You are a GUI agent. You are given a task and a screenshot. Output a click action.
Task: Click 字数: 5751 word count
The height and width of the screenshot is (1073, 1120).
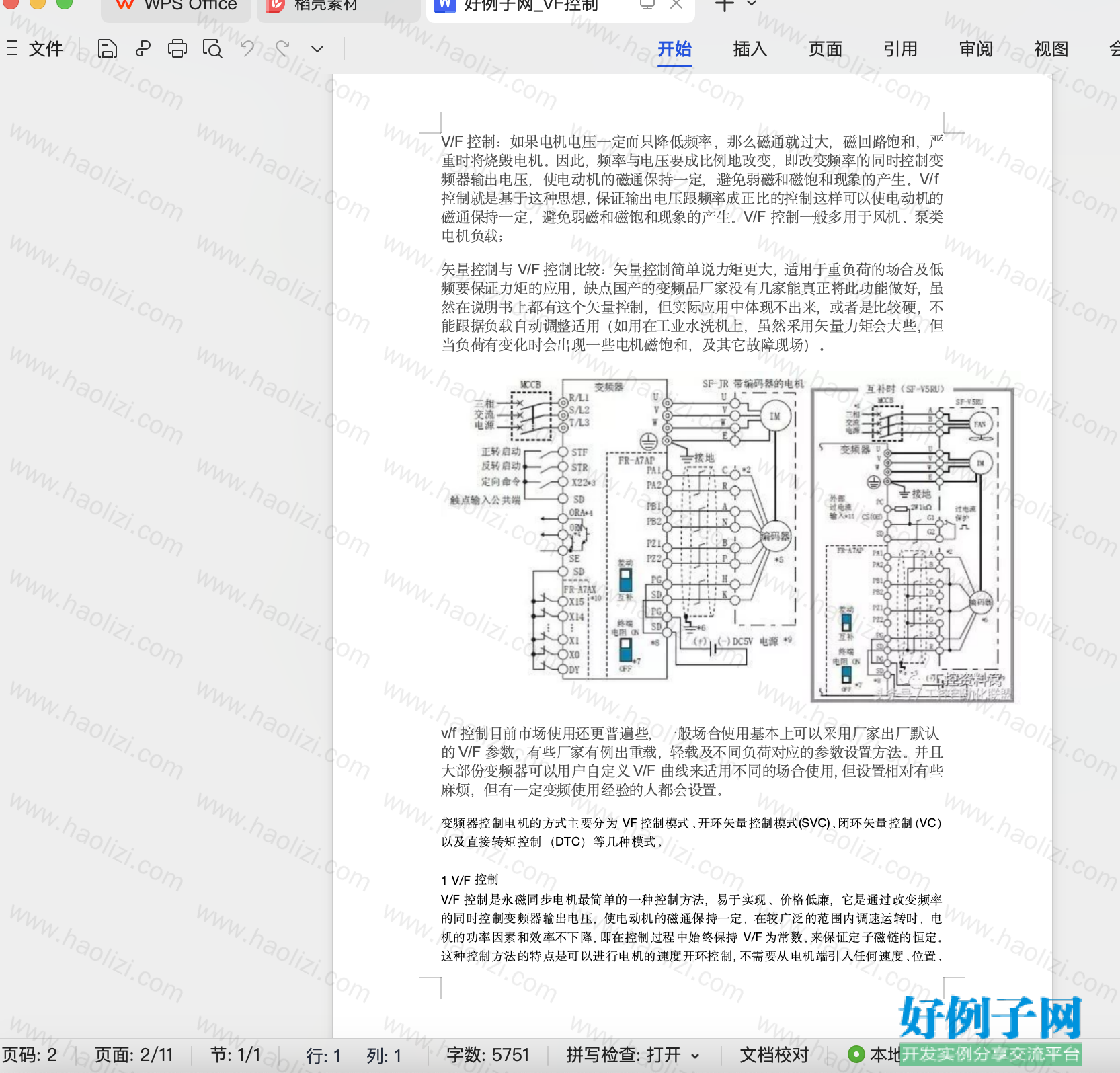(x=488, y=1055)
